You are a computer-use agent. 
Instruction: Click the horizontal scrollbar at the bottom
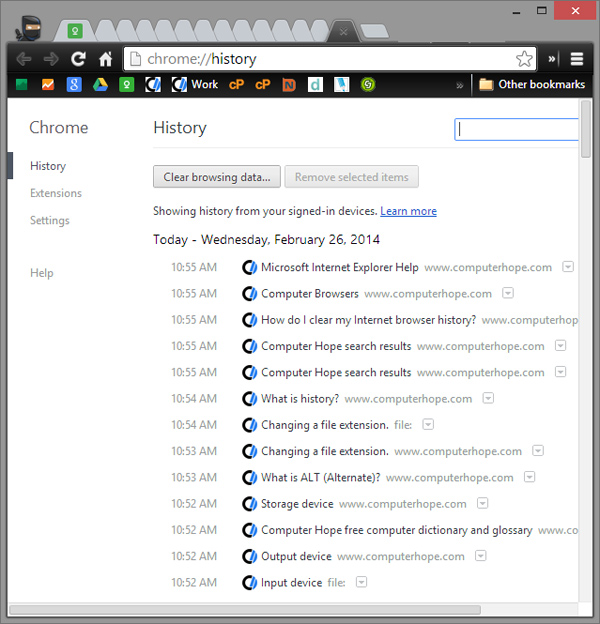coord(245,609)
